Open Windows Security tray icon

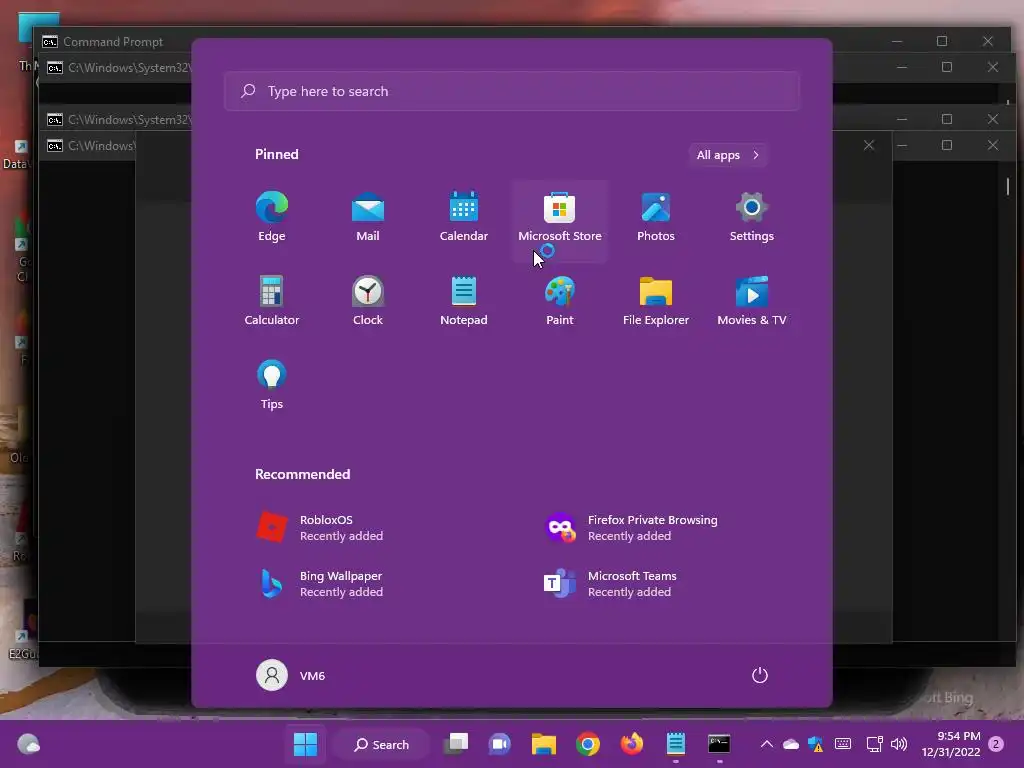(816, 744)
